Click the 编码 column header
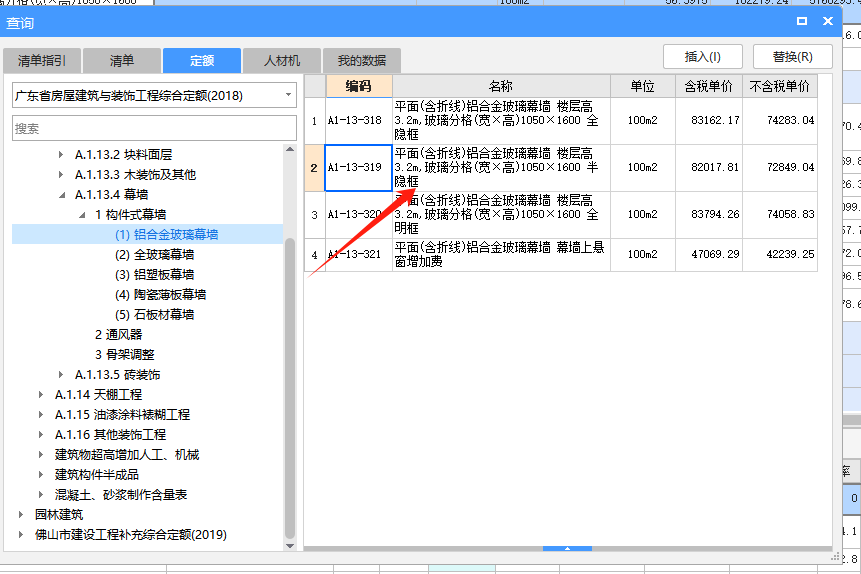Screen dimensions: 861x574 [x=359, y=86]
